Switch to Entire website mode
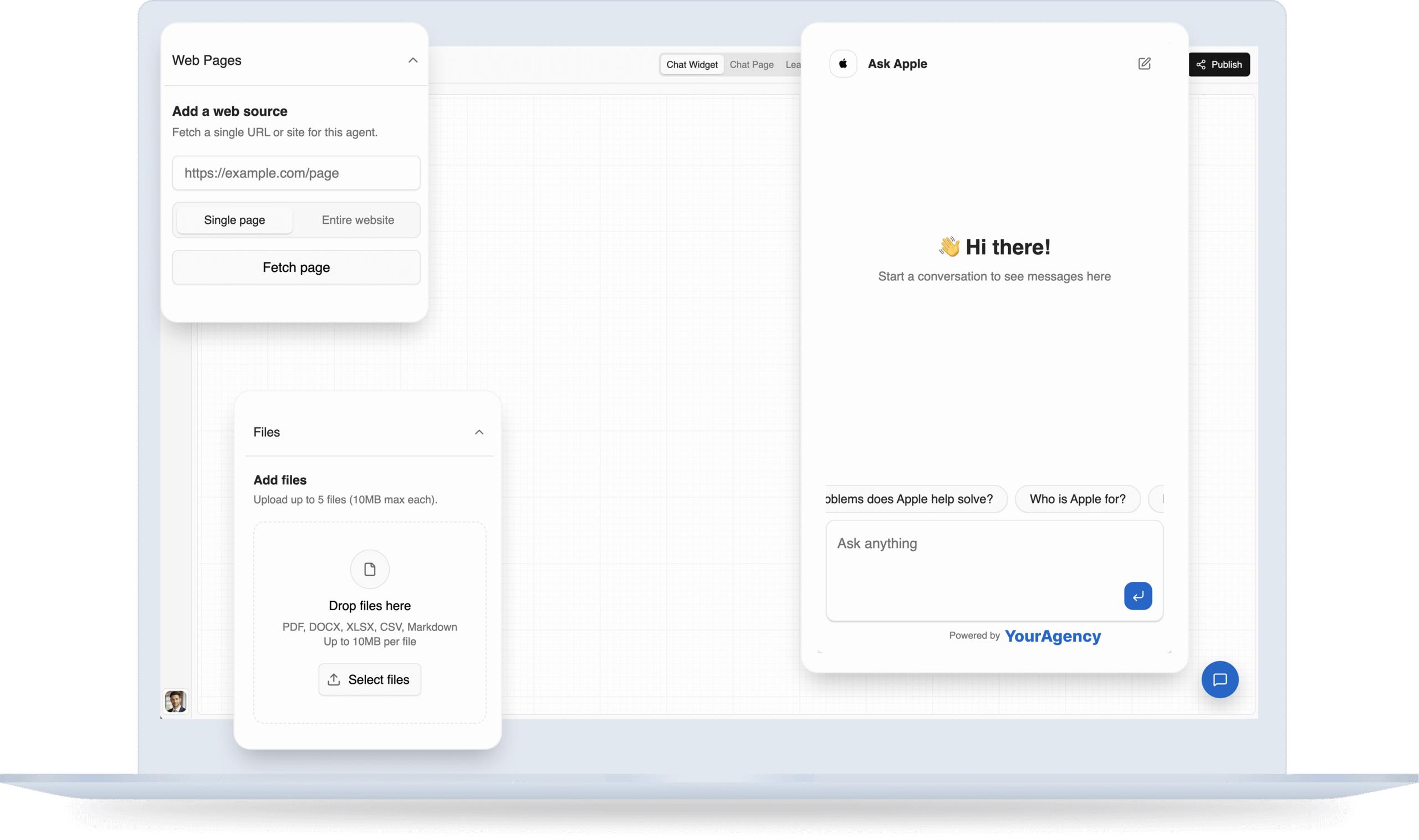1419x840 pixels. [x=358, y=219]
